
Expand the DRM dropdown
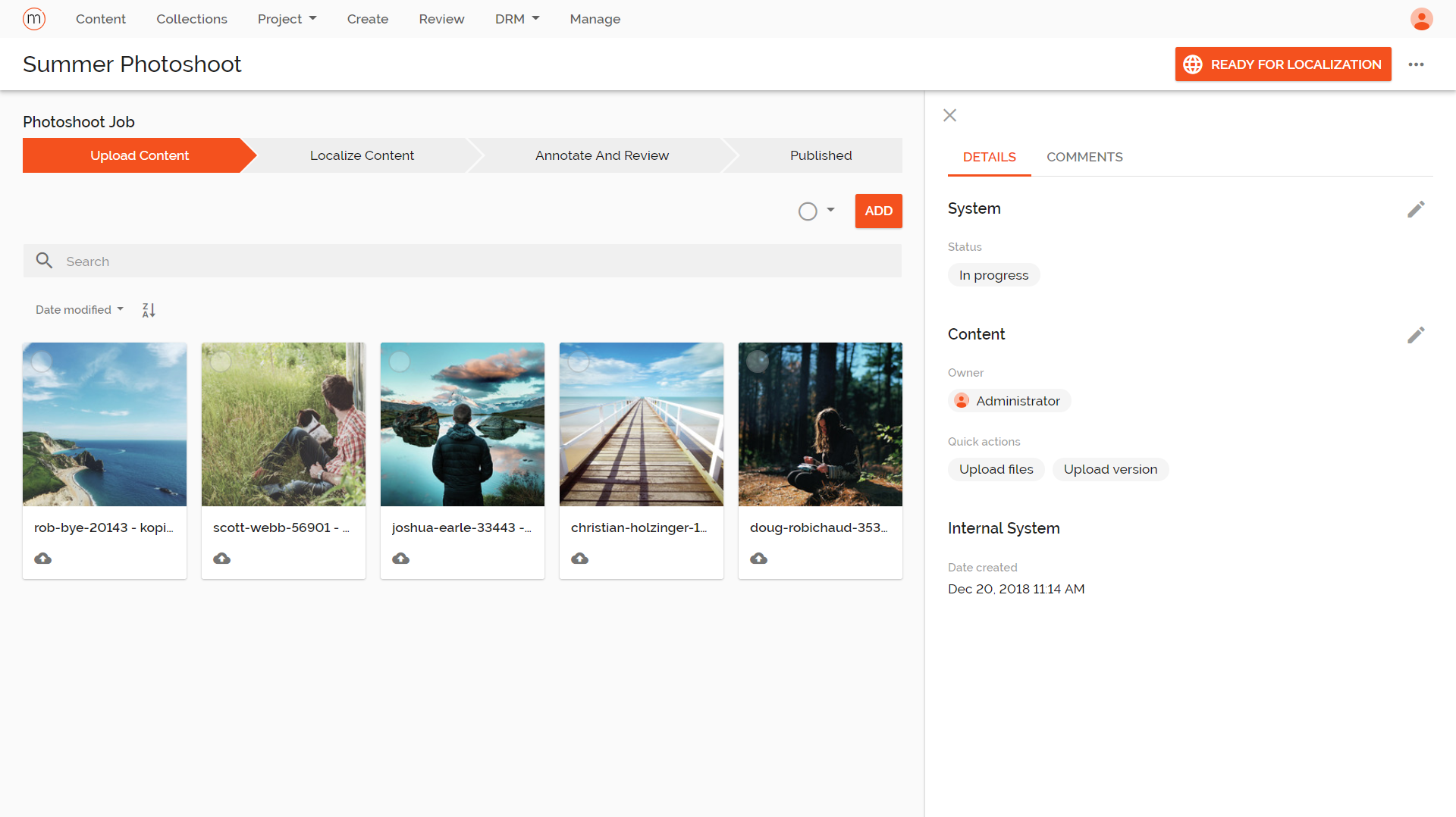516,19
